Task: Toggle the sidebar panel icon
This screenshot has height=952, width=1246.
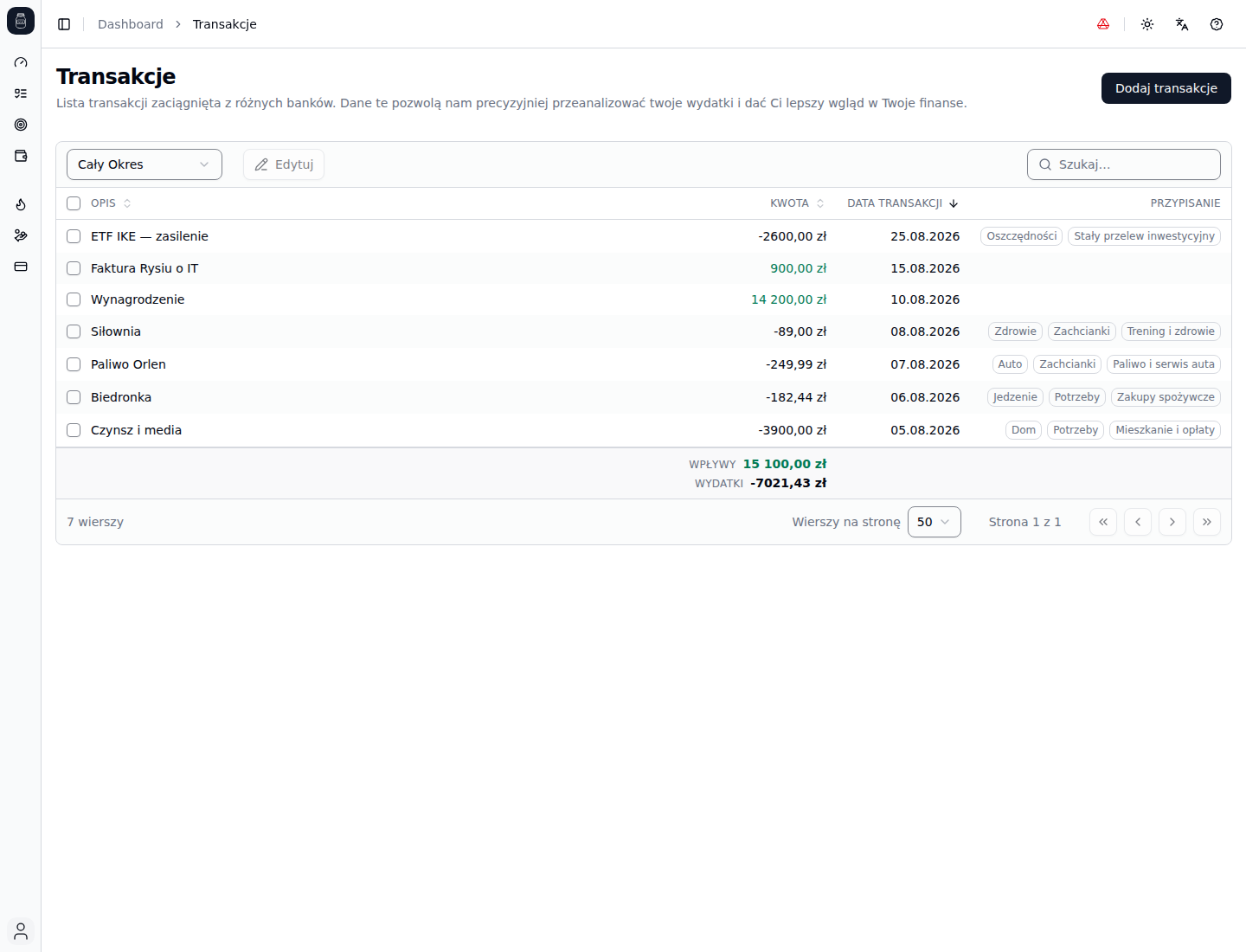Action: pos(64,24)
